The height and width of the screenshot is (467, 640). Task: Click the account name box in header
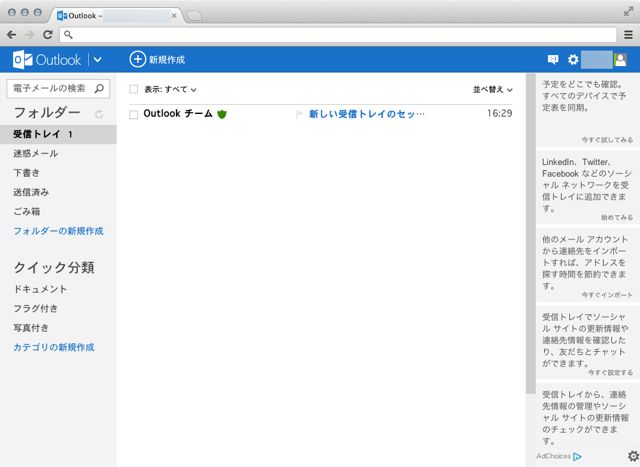pos(597,60)
